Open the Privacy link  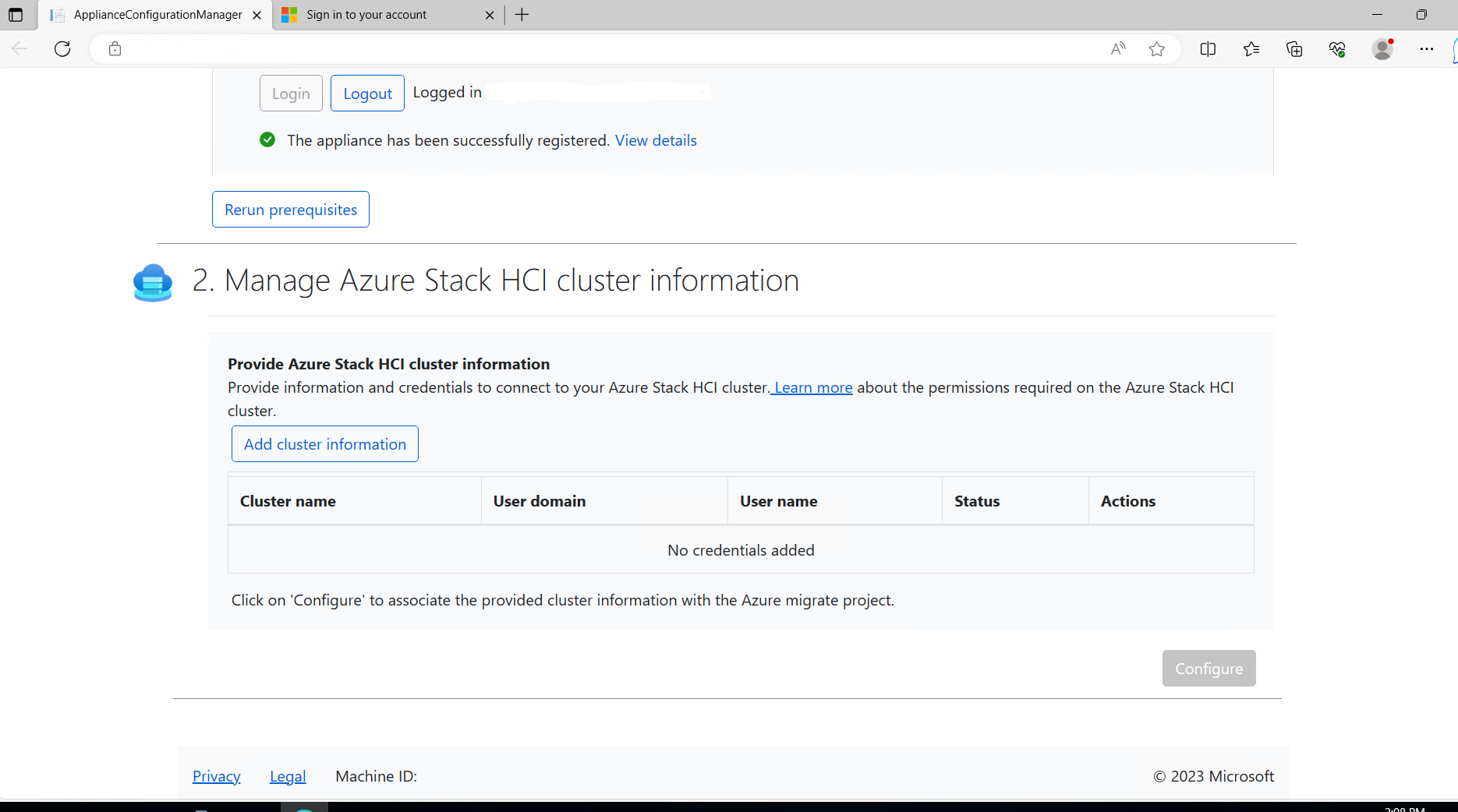(217, 776)
